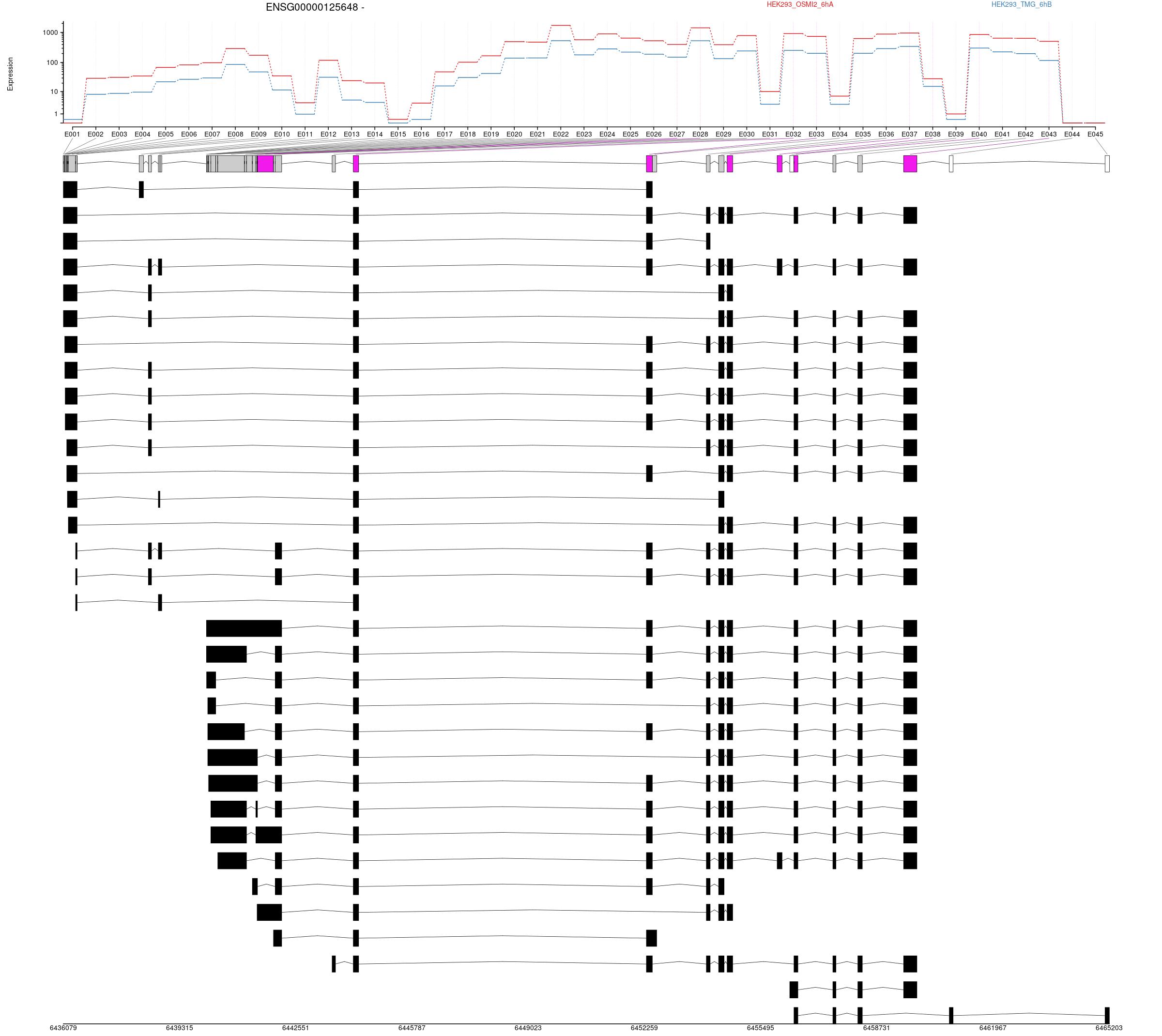Screen dimensions: 1162x1036
Task: Click genomic coordinate 6452259
Action: [644, 1028]
